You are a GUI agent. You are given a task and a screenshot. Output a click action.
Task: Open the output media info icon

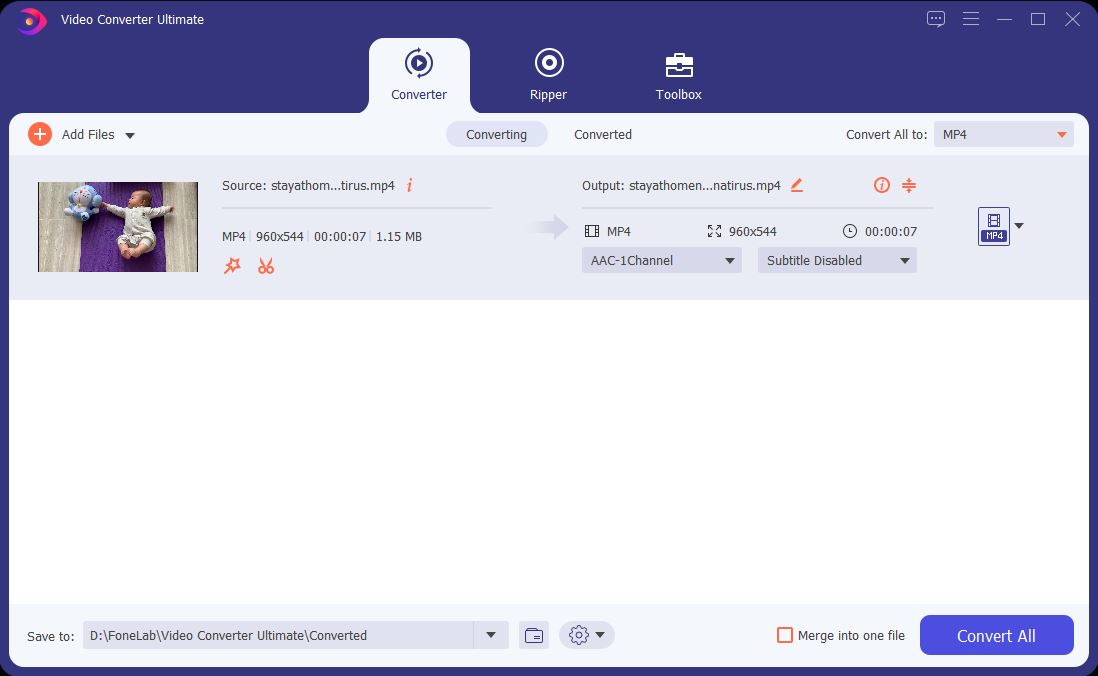point(881,185)
